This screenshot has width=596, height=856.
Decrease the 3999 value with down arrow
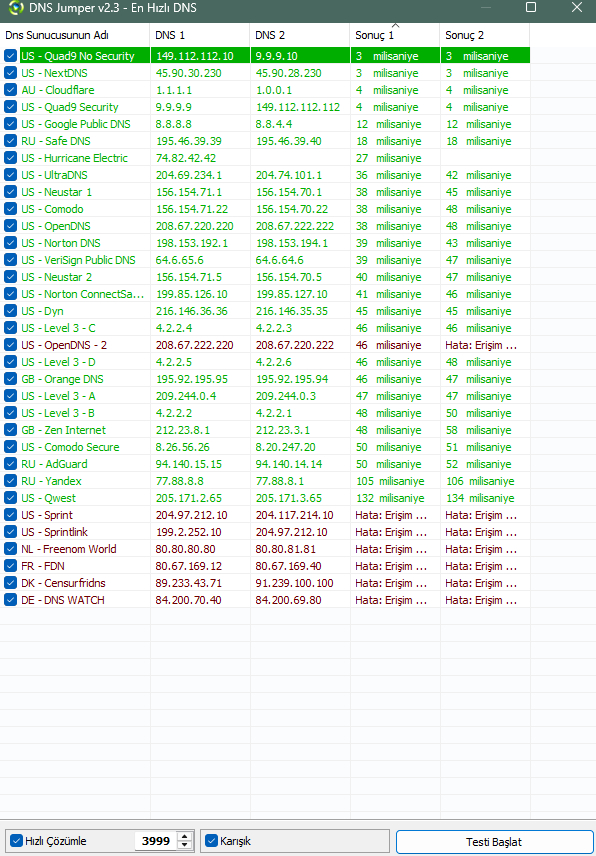tap(185, 845)
